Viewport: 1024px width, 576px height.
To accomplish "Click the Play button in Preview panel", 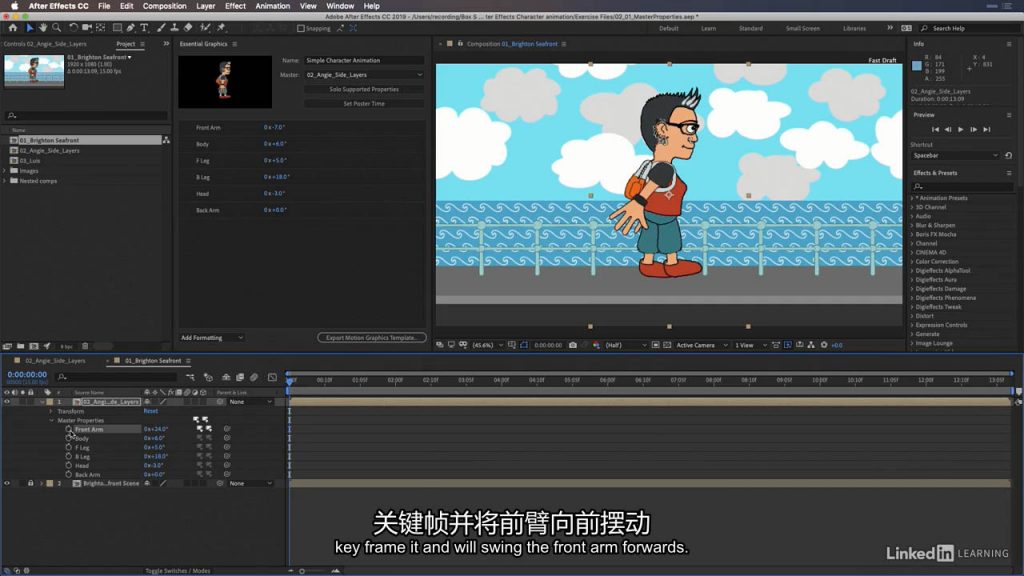I will (961, 129).
